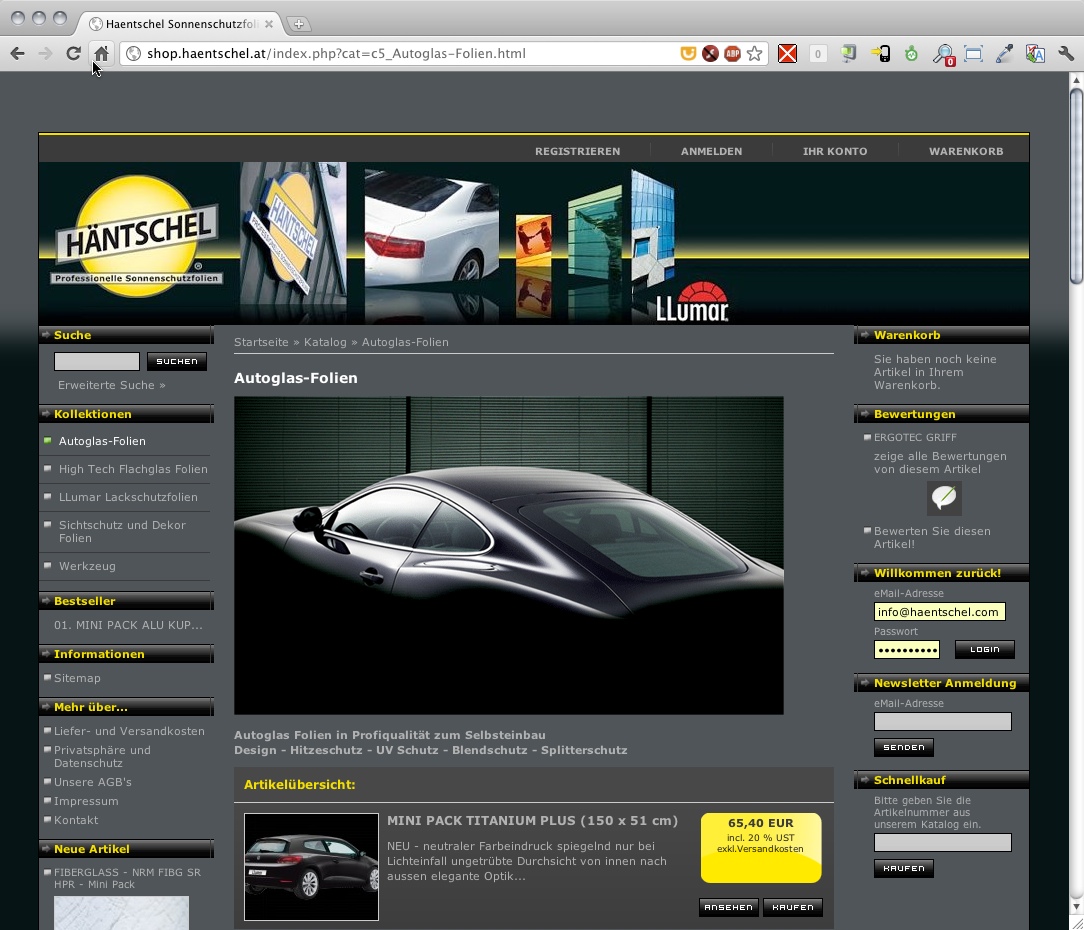Bookmark this page with the star icon
This screenshot has width=1084, height=930.
(x=754, y=53)
